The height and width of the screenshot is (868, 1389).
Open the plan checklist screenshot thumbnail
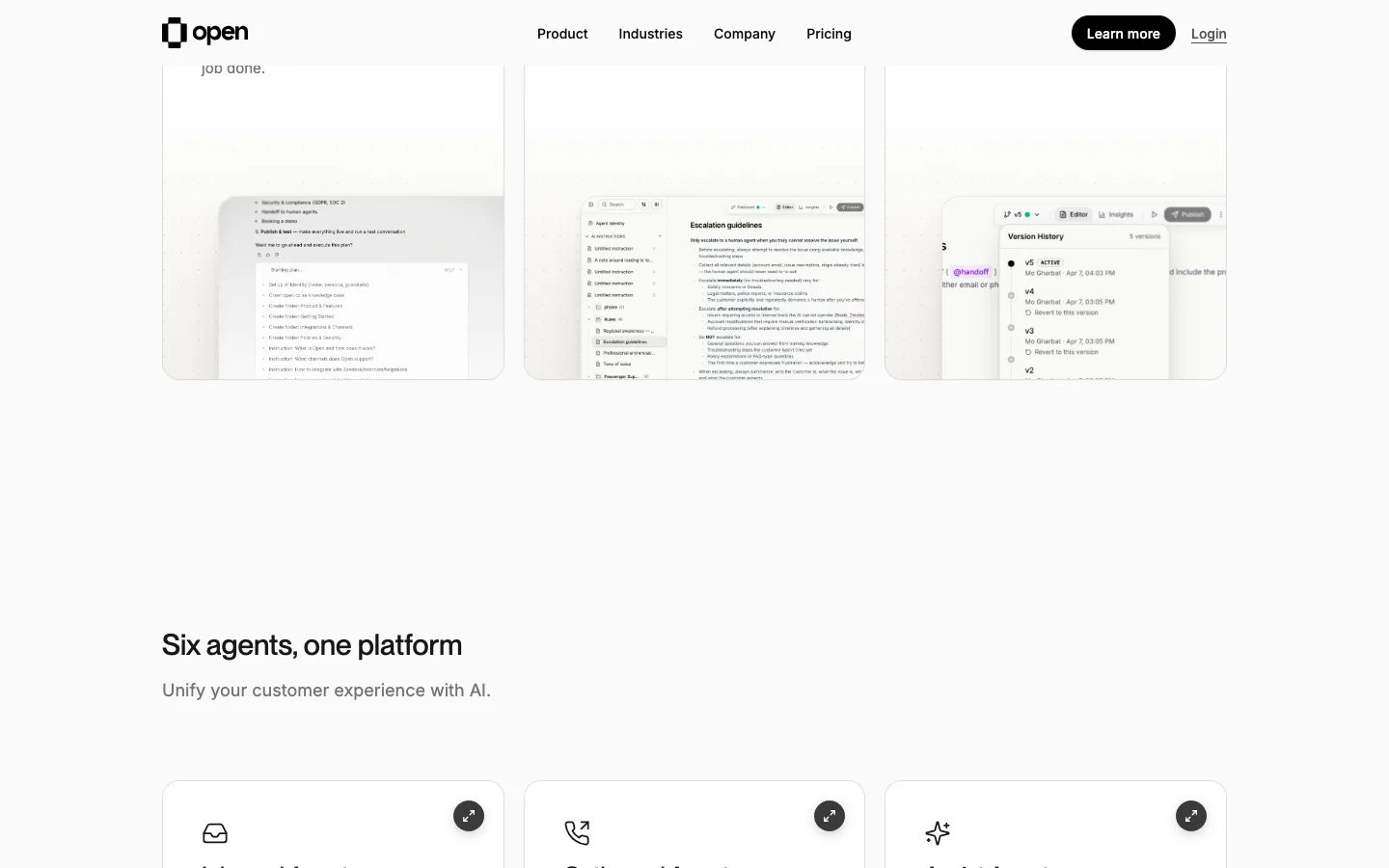pos(361,288)
